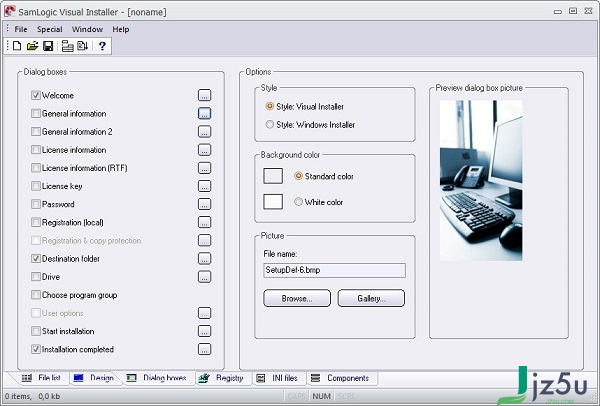Click the ellipsis button beside General information
The width and height of the screenshot is (600, 406).
tap(204, 113)
